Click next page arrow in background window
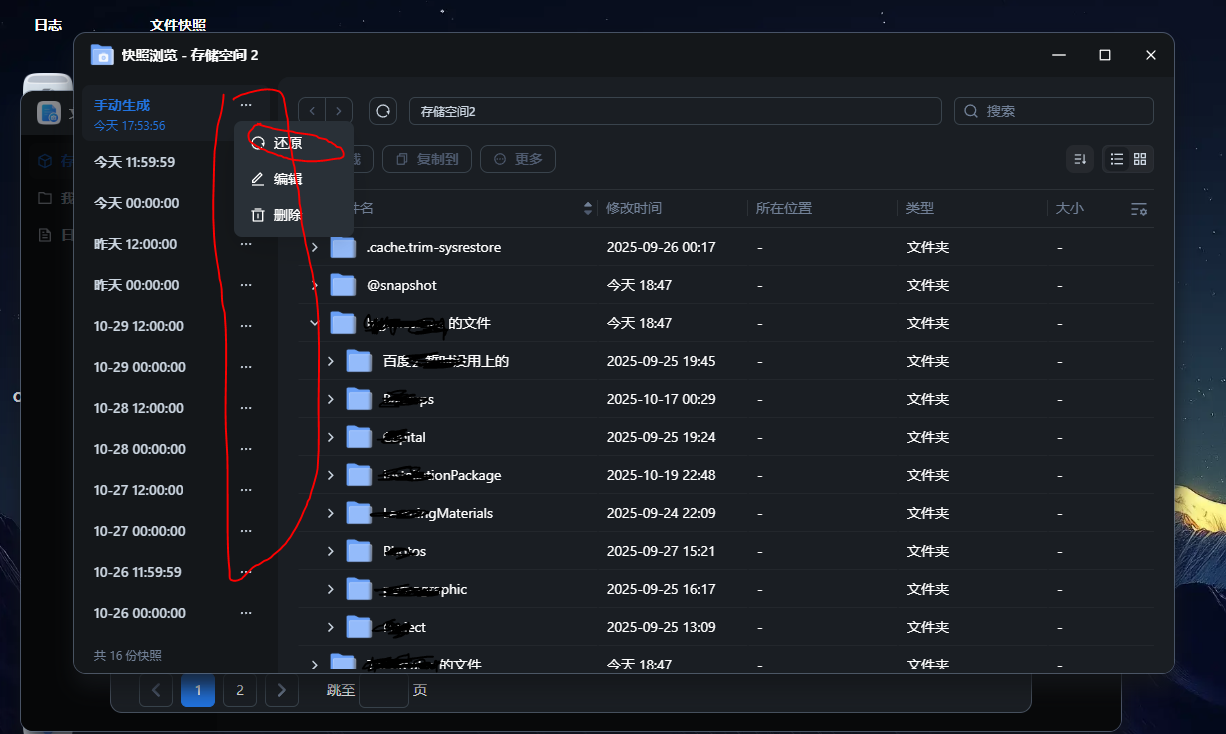The height and width of the screenshot is (734, 1226). tap(282, 689)
